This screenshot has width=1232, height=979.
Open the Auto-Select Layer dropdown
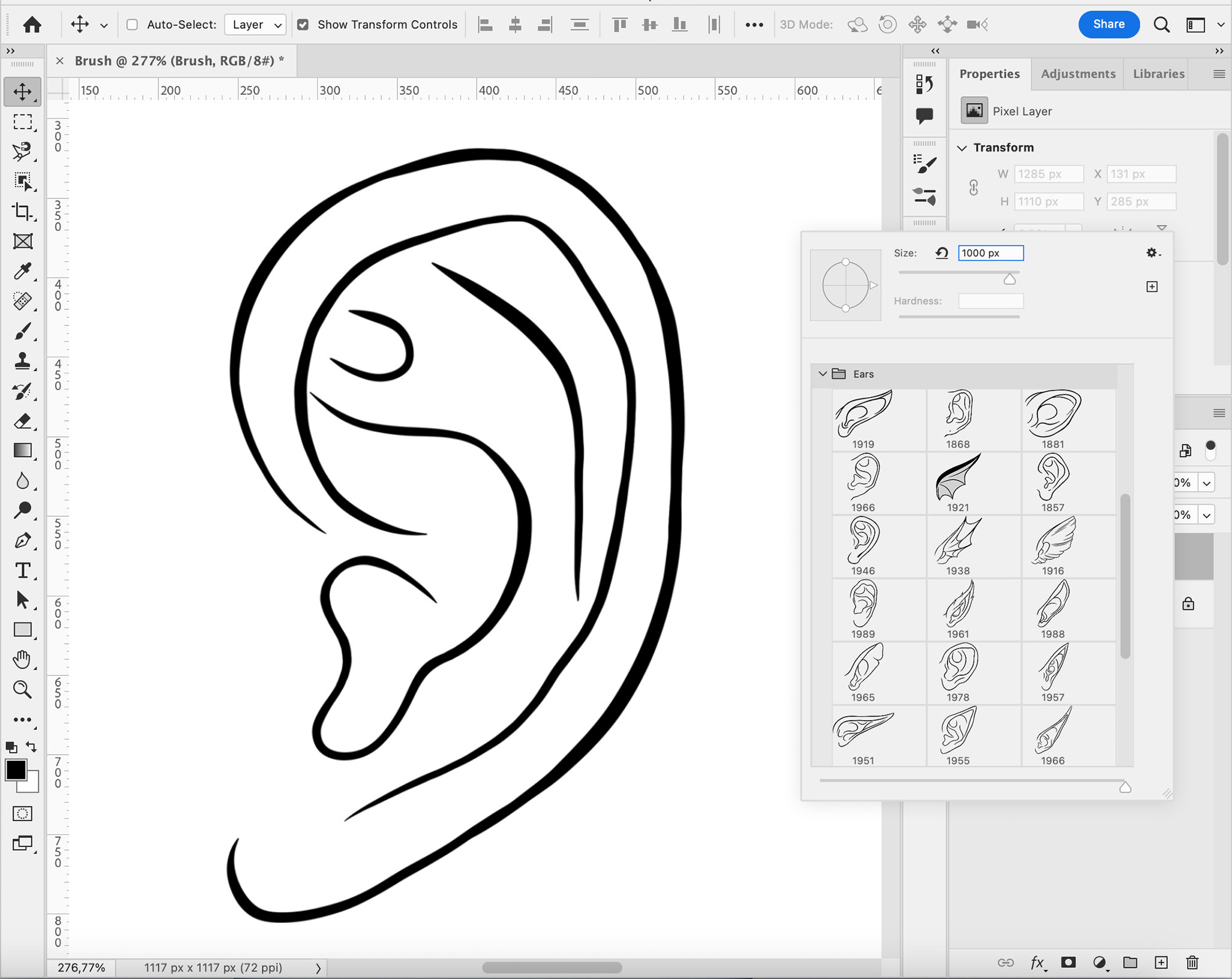255,25
